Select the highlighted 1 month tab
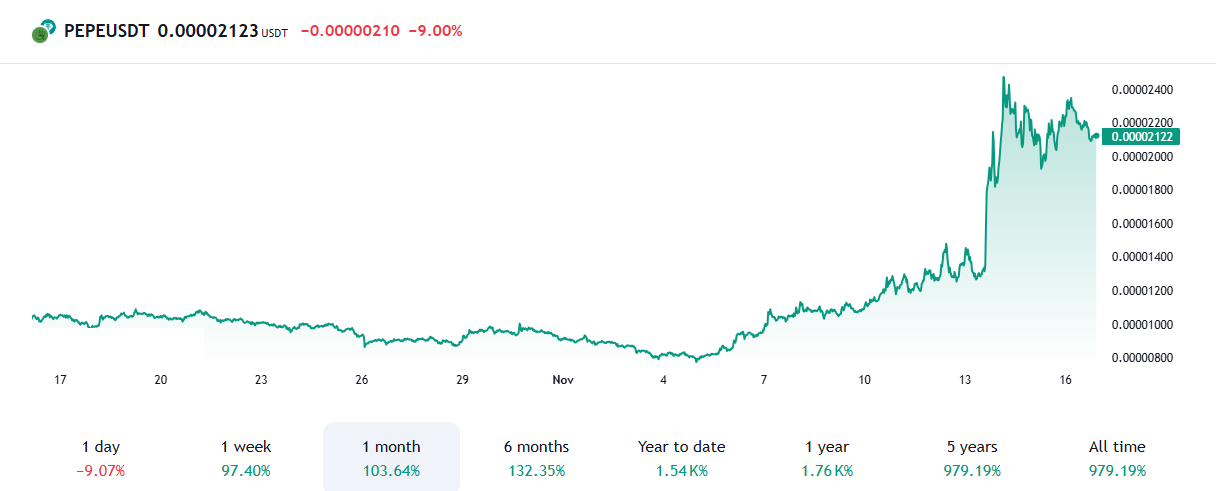Screen dimensions: 1216x491 click(391, 457)
